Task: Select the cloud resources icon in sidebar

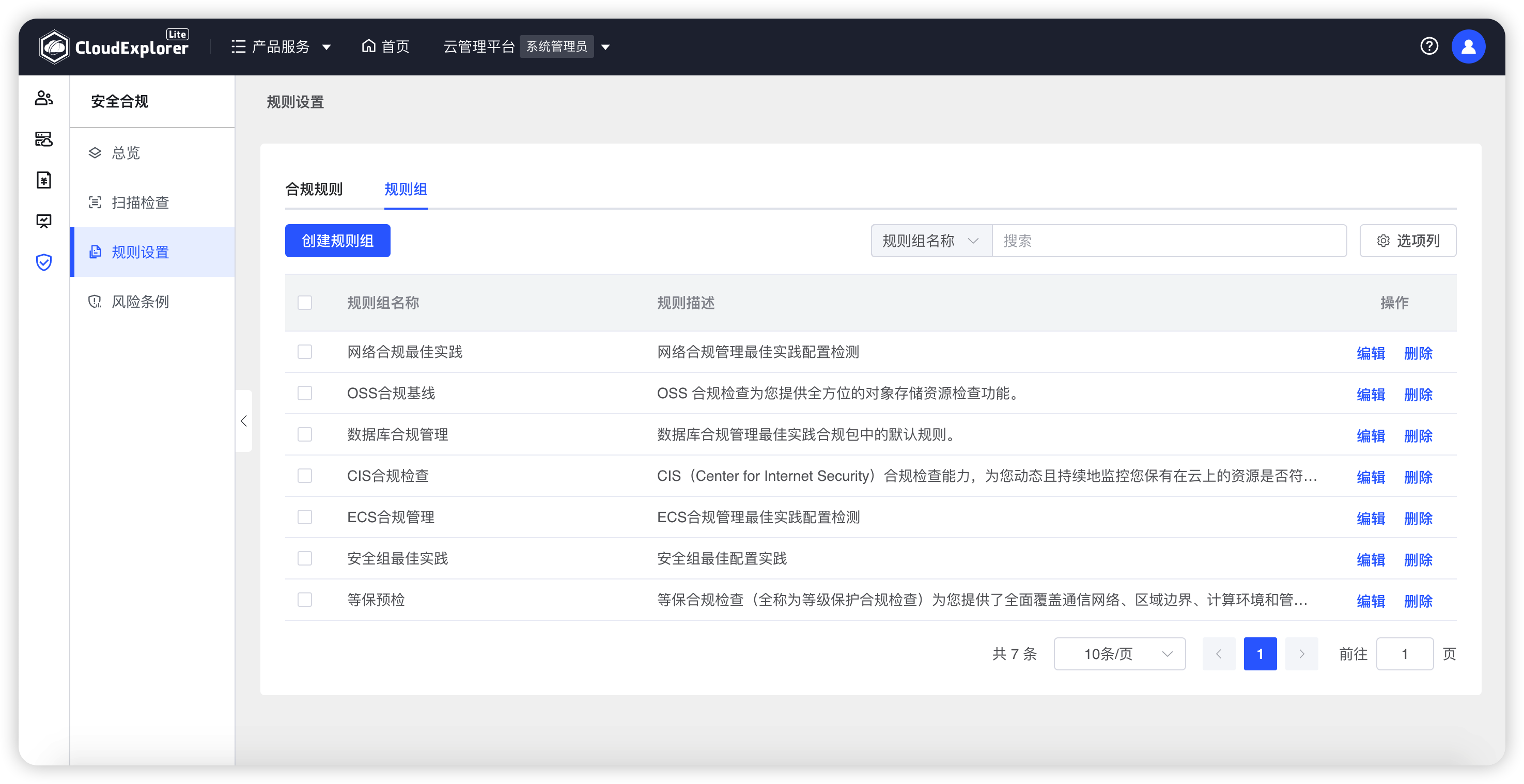Action: [44, 139]
